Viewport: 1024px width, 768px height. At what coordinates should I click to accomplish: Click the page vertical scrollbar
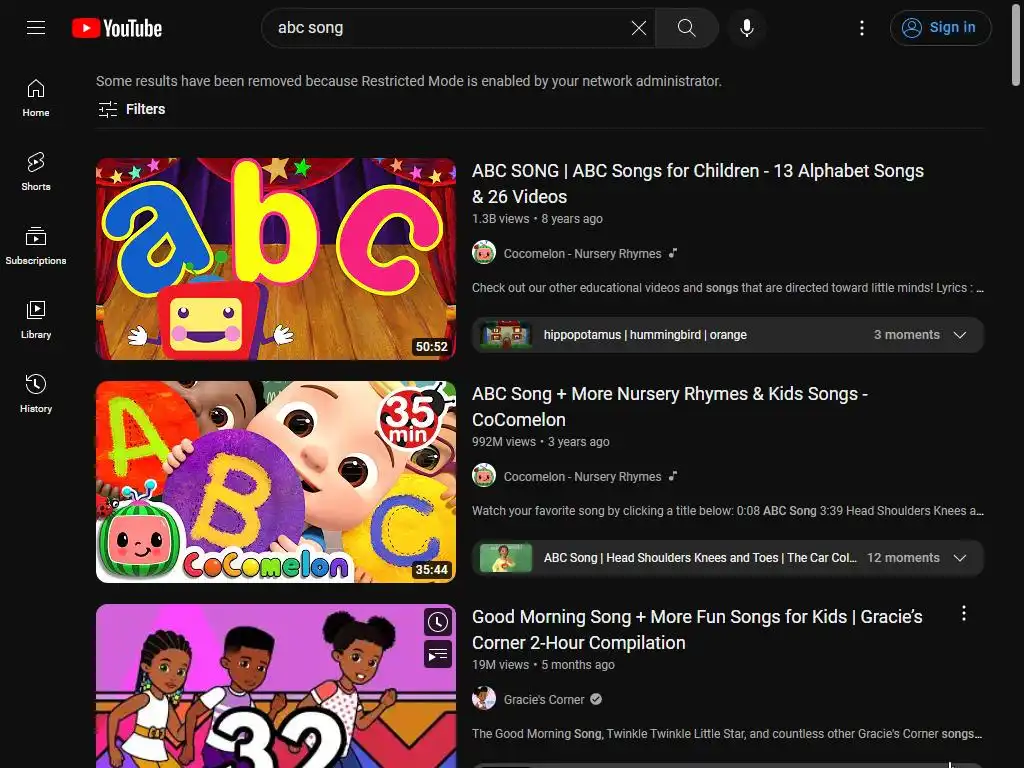click(x=1016, y=46)
